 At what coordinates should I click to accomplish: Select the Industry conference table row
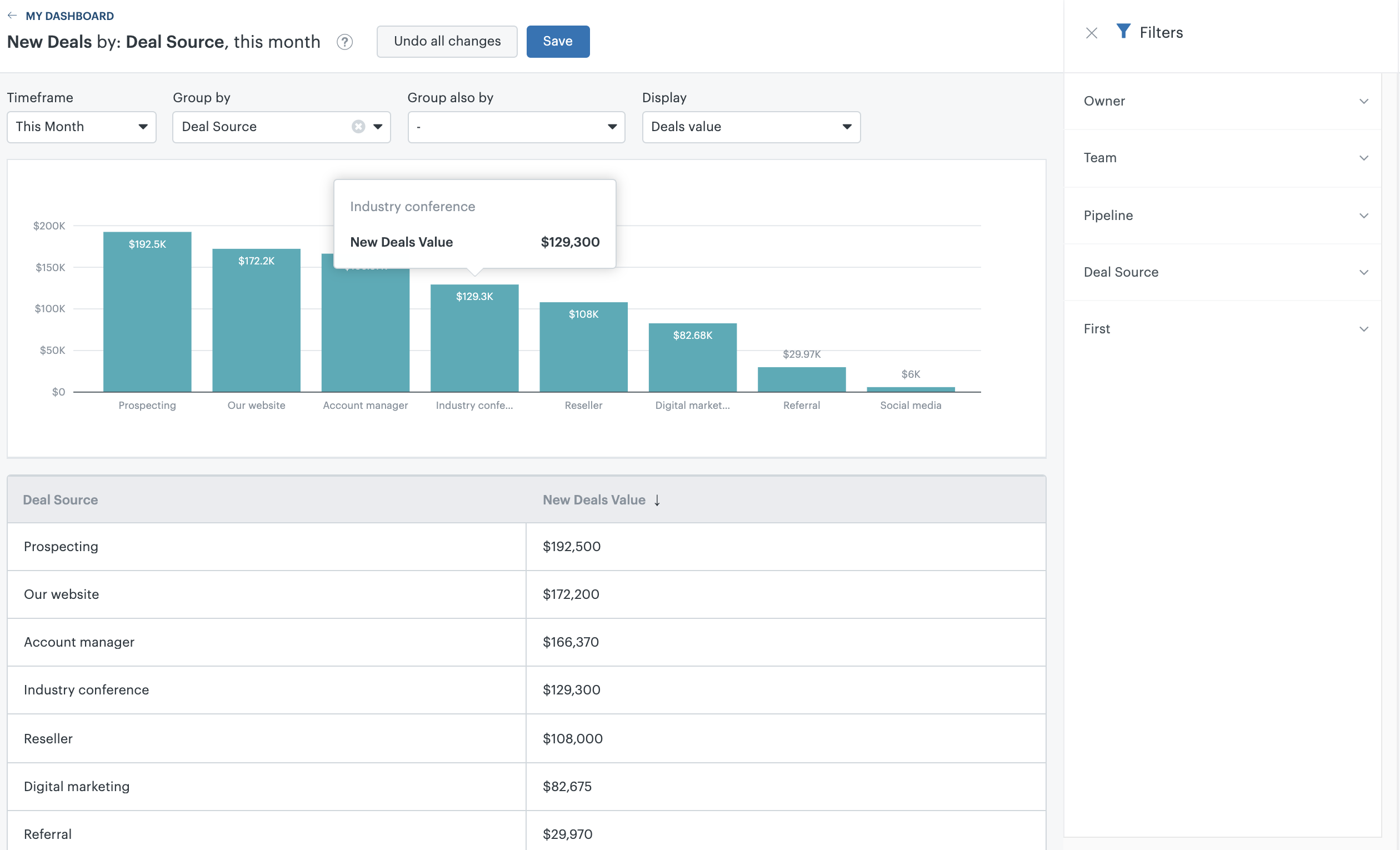pyautogui.click(x=526, y=690)
